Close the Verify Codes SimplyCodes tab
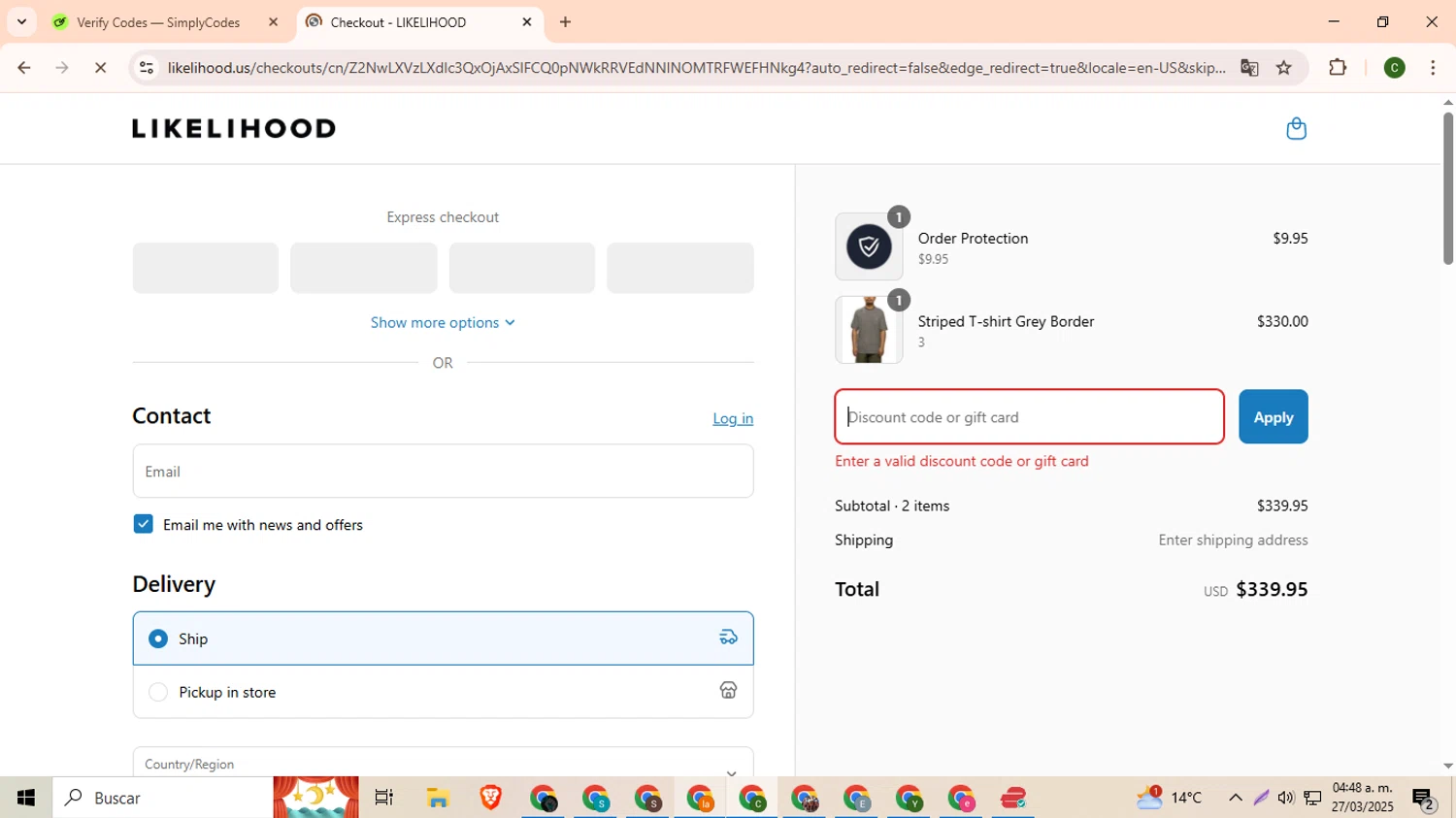The image size is (1456, 818). (x=273, y=21)
